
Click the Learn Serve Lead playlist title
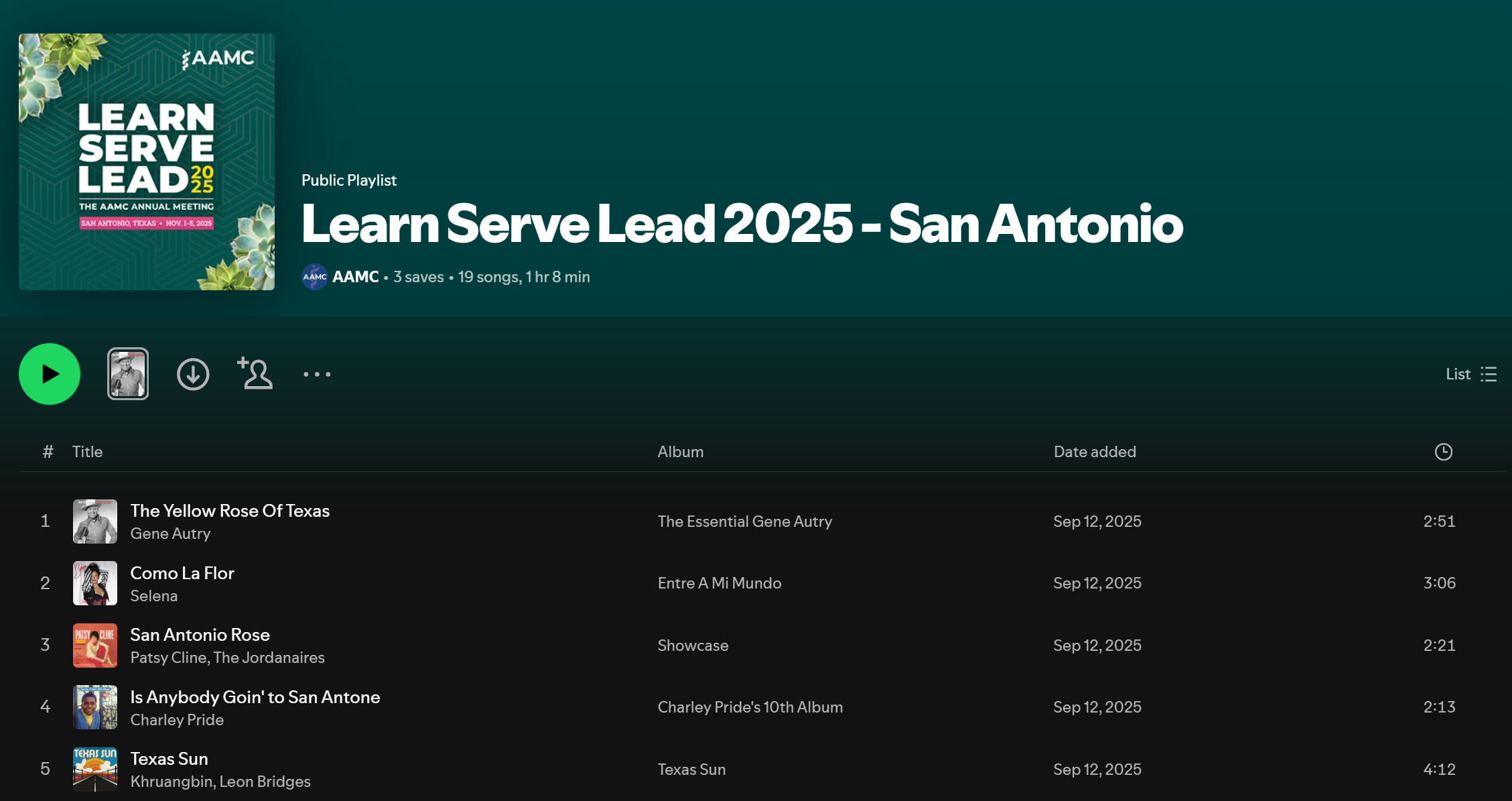coord(742,224)
